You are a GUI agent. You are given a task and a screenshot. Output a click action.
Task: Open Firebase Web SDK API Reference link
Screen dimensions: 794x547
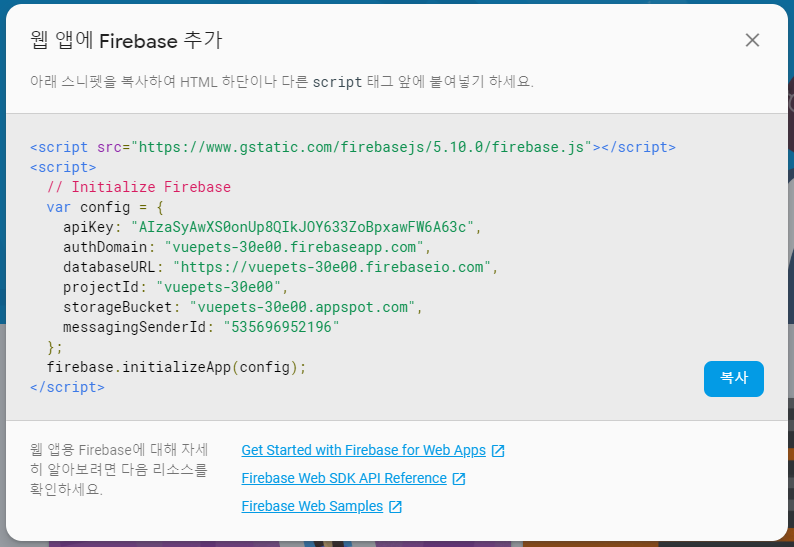[x=344, y=478]
